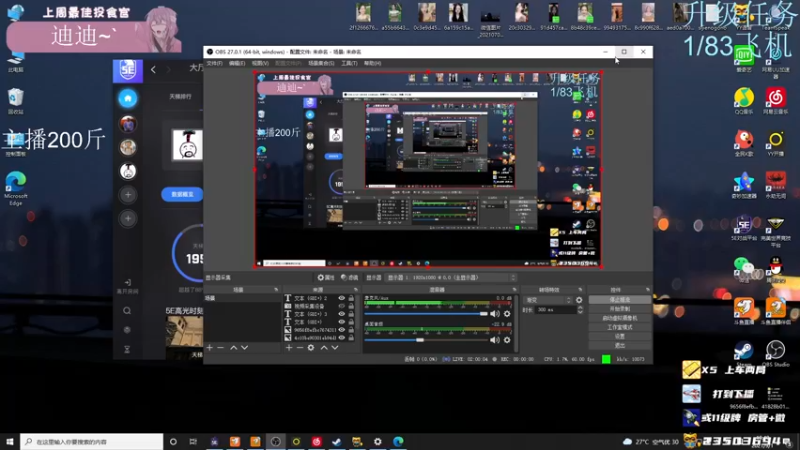Click the 开始录制 button
The width and height of the screenshot is (800, 450).
tap(619, 309)
